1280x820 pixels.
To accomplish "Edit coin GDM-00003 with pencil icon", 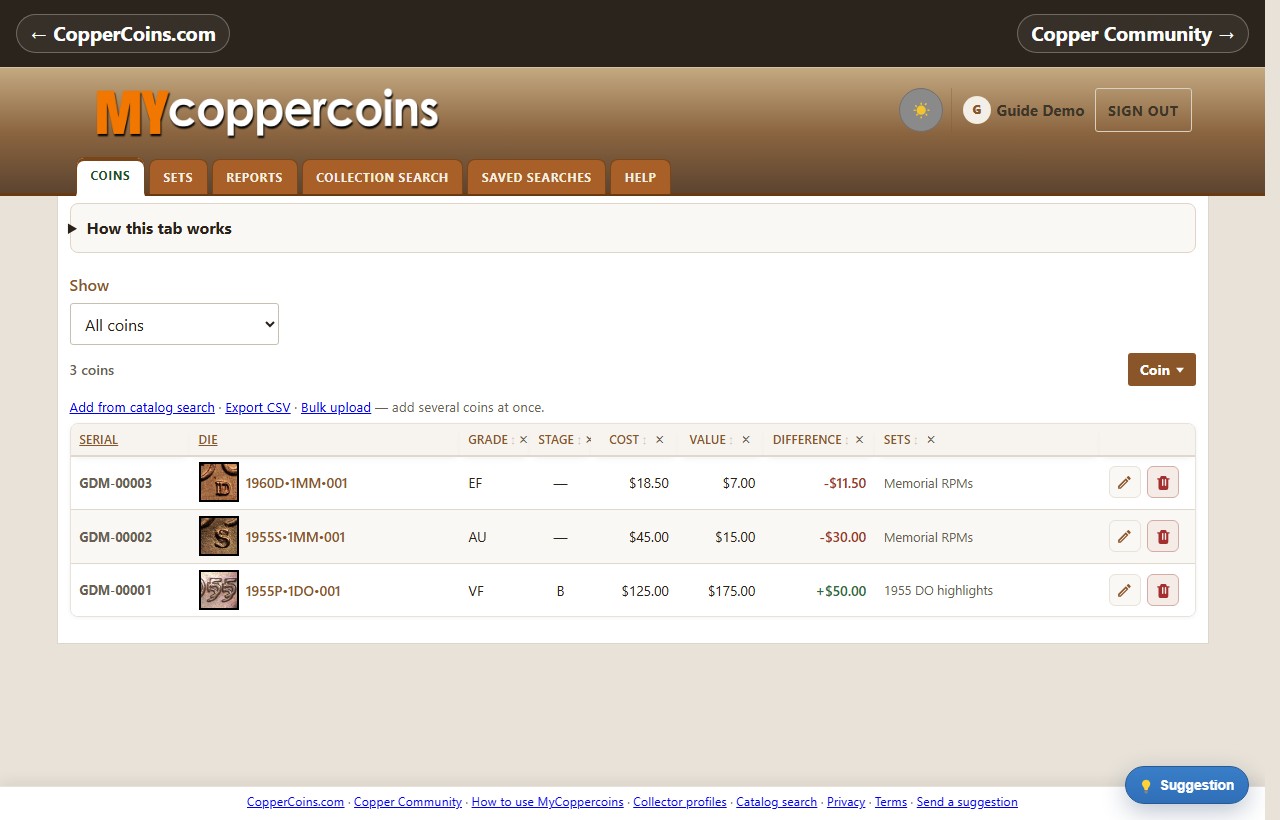I will pos(1125,483).
